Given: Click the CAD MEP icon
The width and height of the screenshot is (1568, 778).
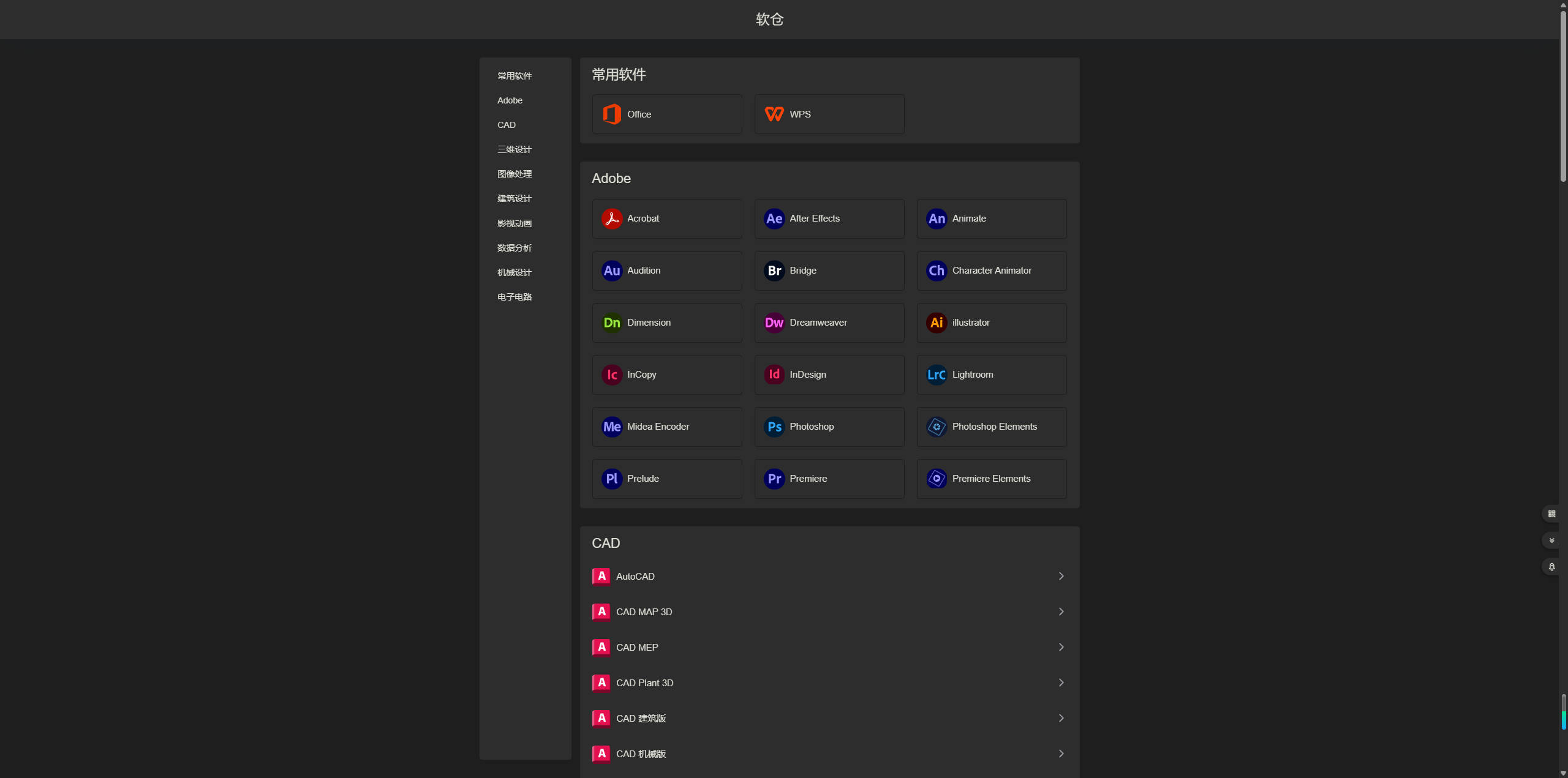Looking at the screenshot, I should click(601, 647).
